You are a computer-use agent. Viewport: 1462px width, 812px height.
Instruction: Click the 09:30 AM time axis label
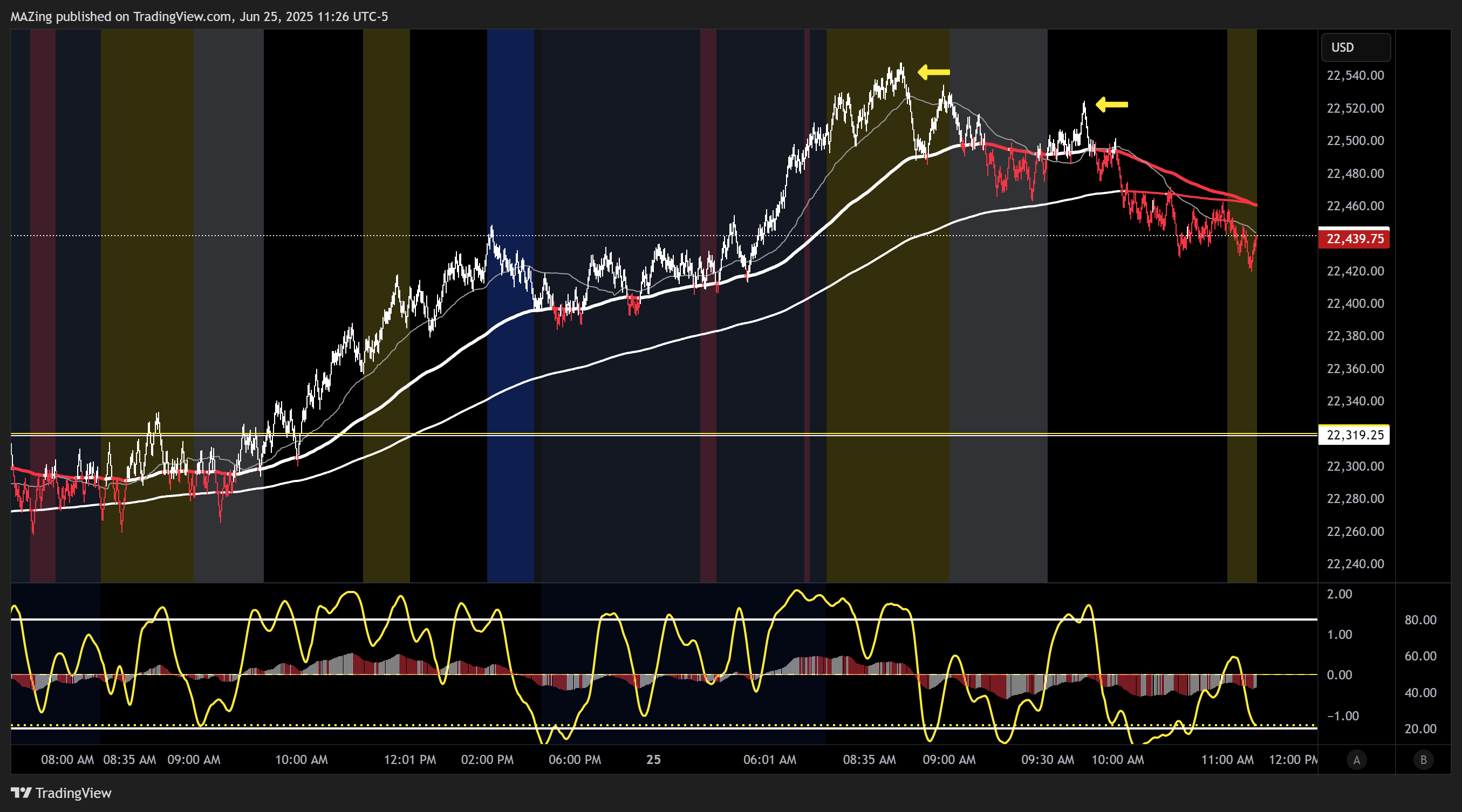[1048, 760]
